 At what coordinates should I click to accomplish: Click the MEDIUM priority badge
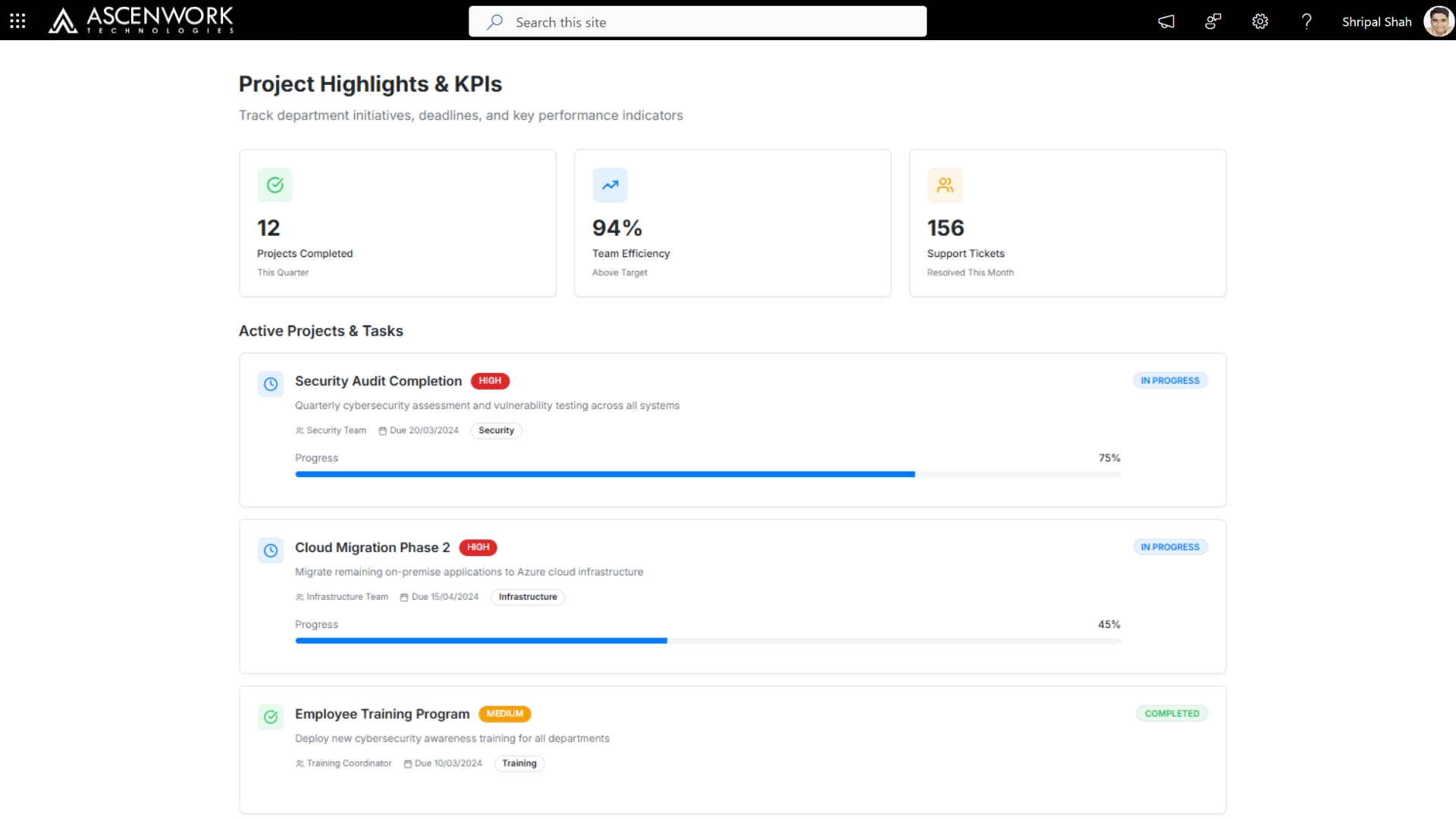pyautogui.click(x=504, y=714)
